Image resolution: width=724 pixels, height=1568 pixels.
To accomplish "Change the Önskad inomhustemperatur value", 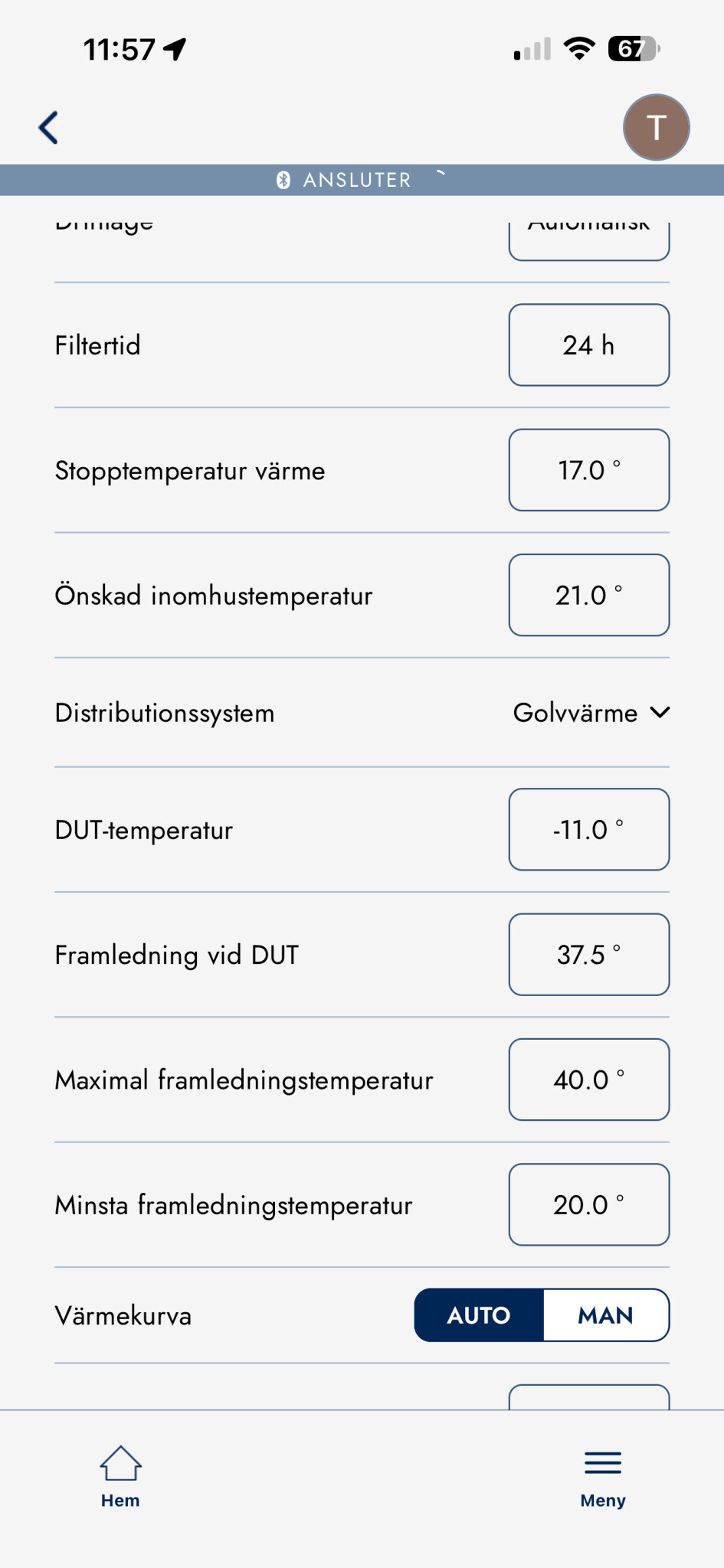I will (589, 595).
